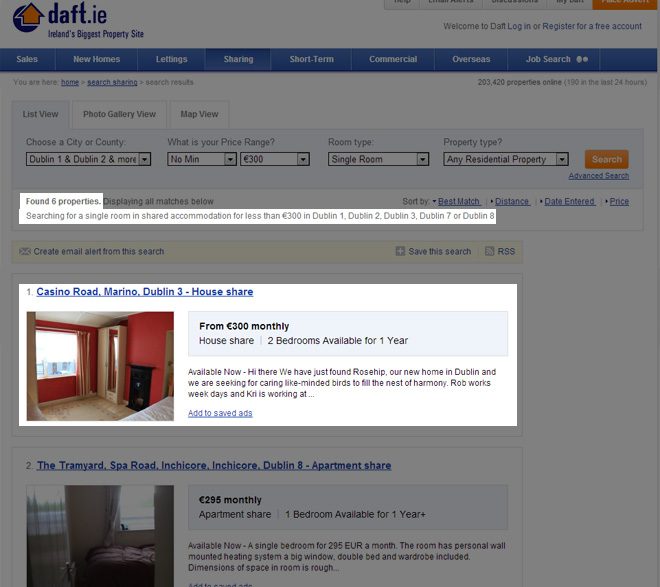The width and height of the screenshot is (660, 587).
Task: Click the Found 6 properties text
Action: (63, 201)
